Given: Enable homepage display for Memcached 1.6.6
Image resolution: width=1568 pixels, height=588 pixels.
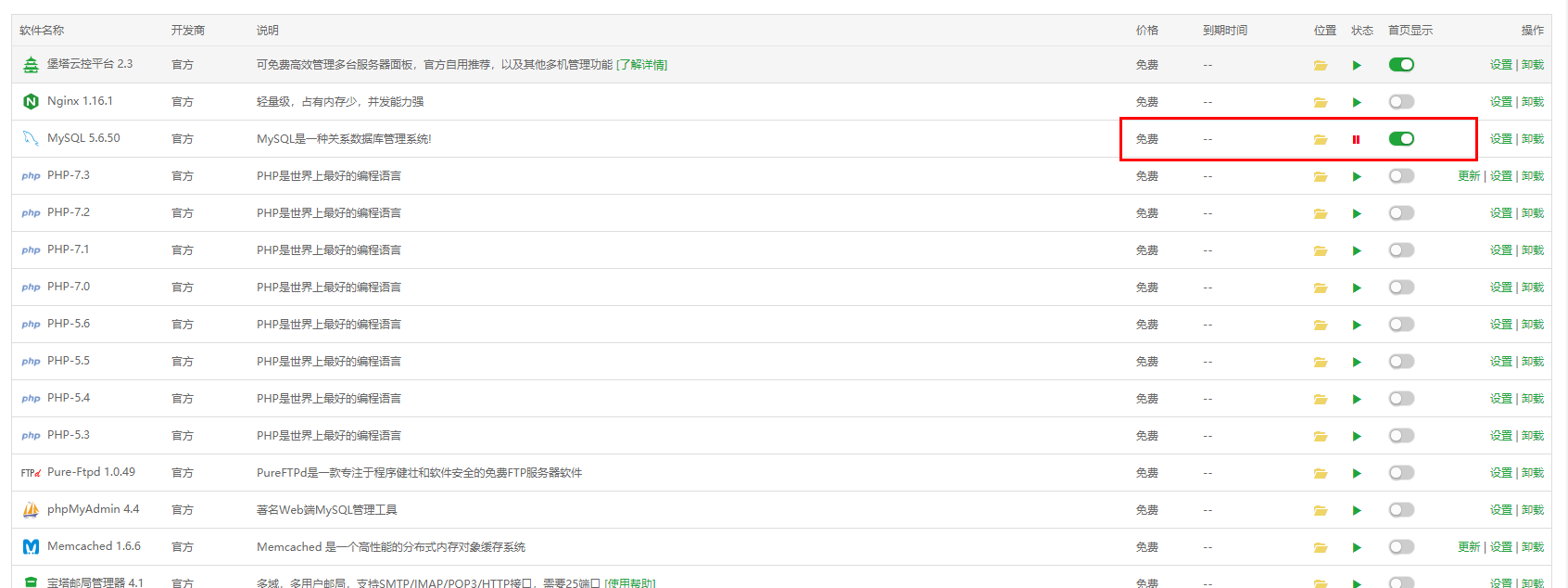Looking at the screenshot, I should [1401, 547].
